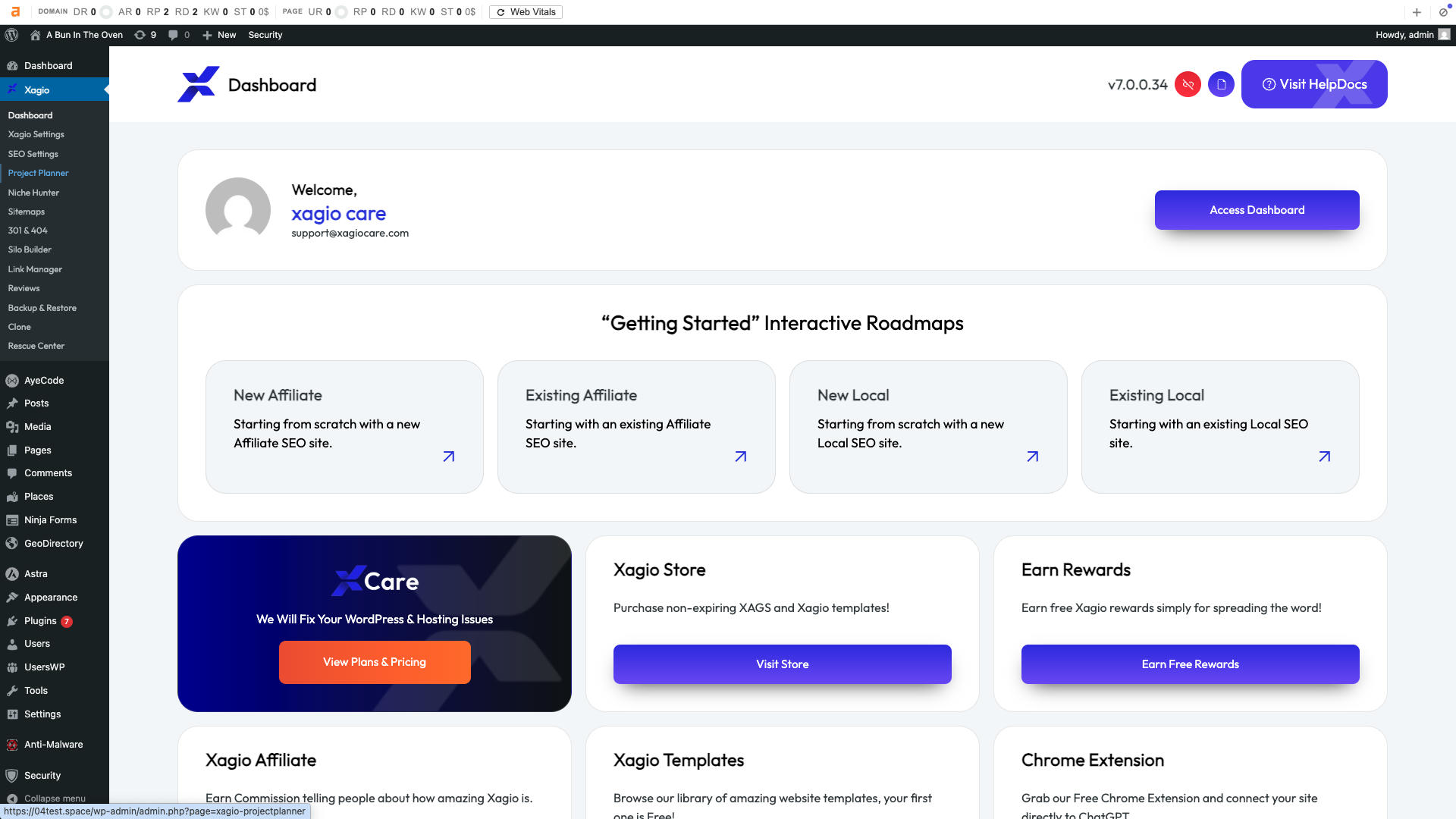This screenshot has width=1456, height=819.
Task: Click the Xagio X logo in header
Action: (x=198, y=84)
